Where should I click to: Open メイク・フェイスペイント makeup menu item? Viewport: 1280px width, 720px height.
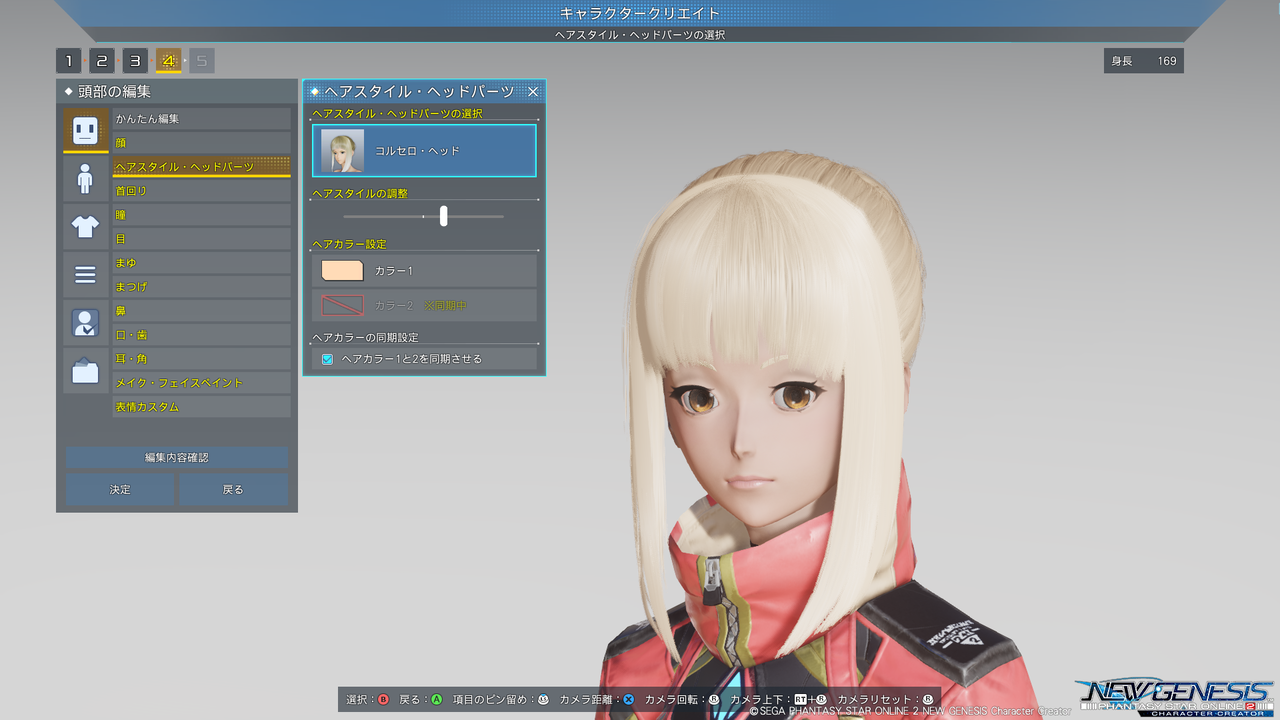(x=201, y=383)
